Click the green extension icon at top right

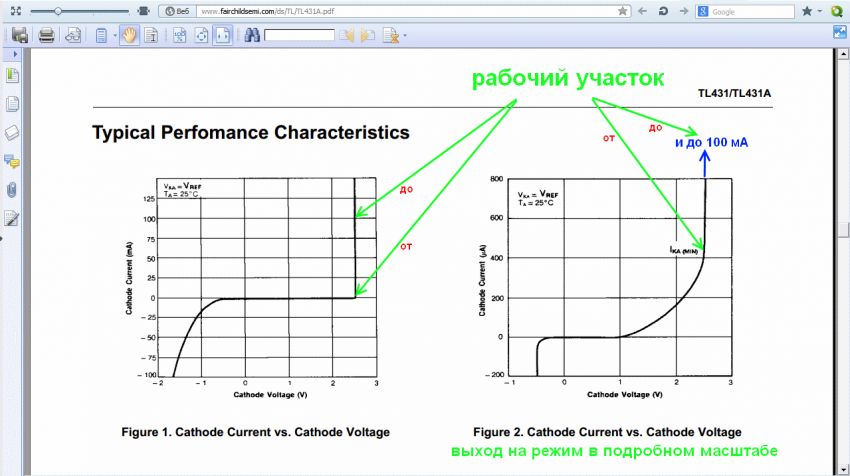point(837,11)
